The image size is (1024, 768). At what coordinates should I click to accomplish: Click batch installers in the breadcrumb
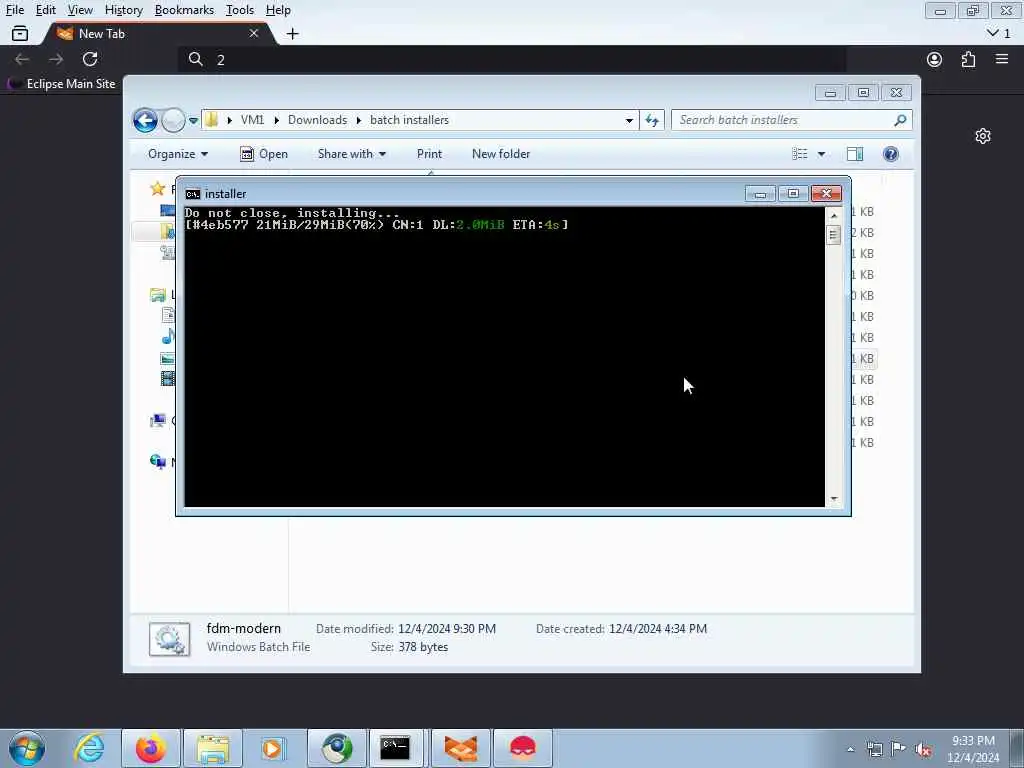point(409,120)
